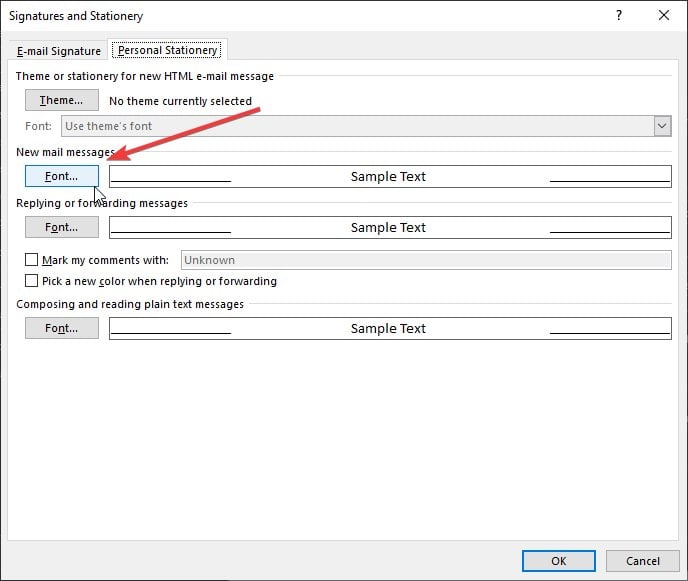Open Font settings for plain text messages
The width and height of the screenshot is (688, 581).
(x=61, y=328)
